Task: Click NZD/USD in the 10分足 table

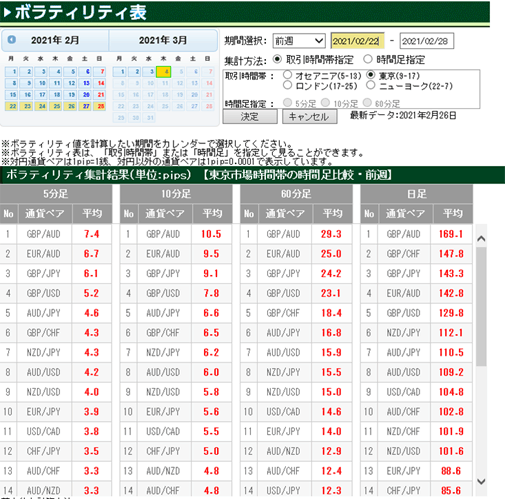Action: (x=163, y=392)
